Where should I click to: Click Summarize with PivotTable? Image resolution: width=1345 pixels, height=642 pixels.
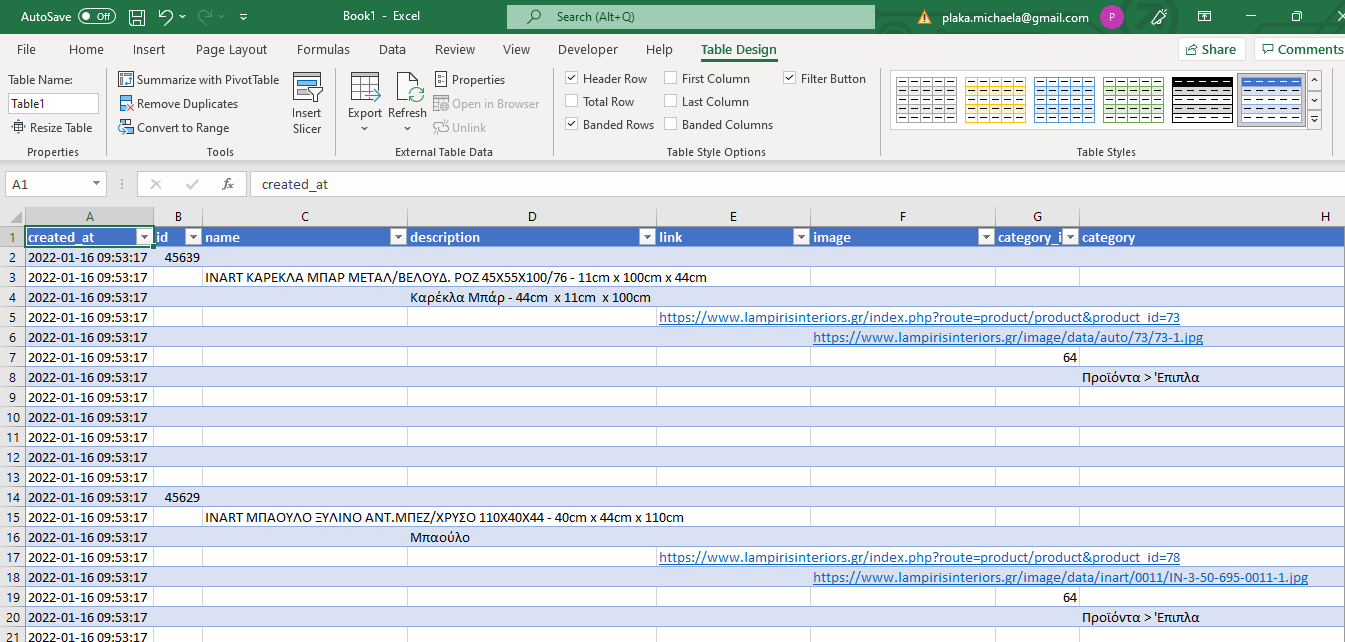point(199,80)
